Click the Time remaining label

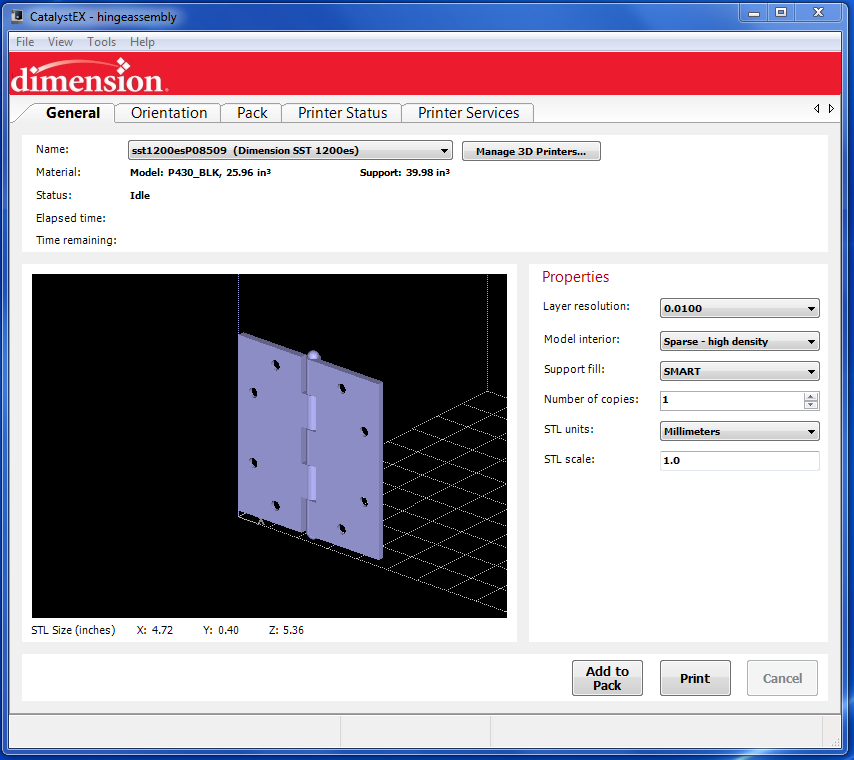point(76,240)
